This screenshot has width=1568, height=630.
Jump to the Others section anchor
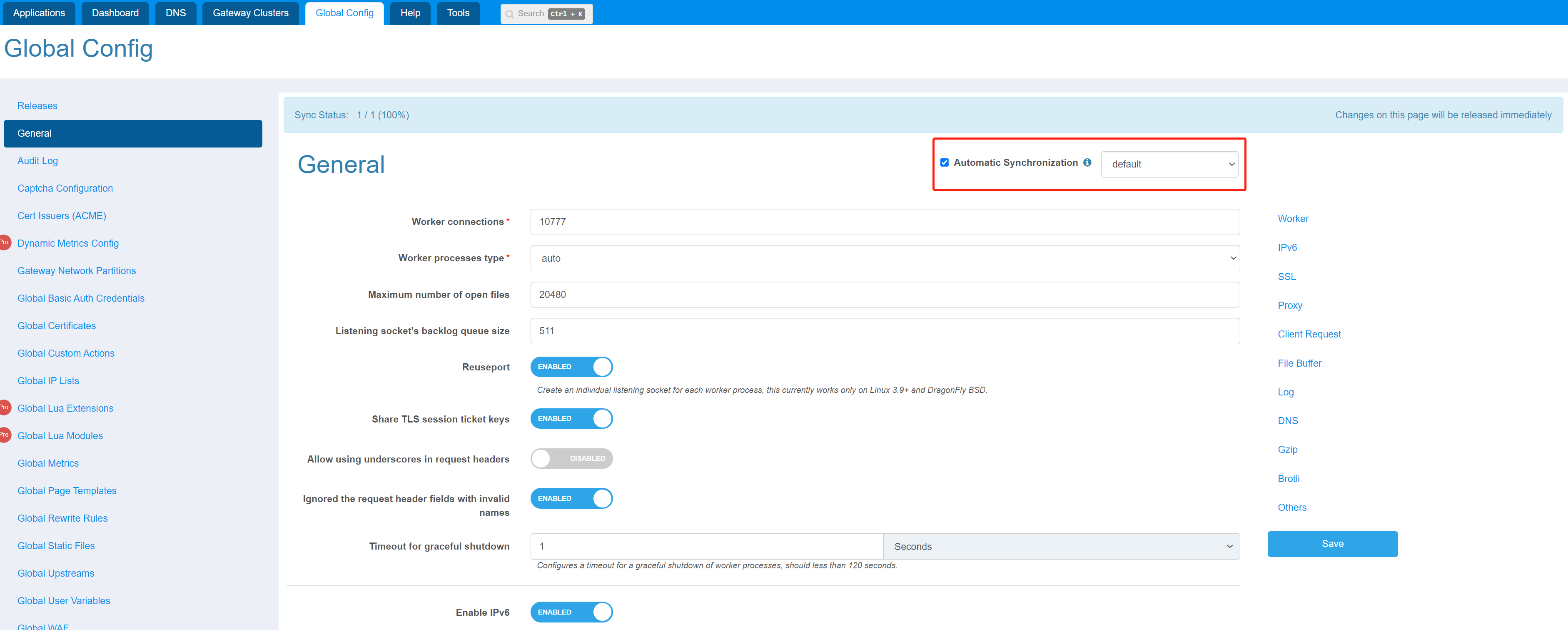click(1291, 507)
